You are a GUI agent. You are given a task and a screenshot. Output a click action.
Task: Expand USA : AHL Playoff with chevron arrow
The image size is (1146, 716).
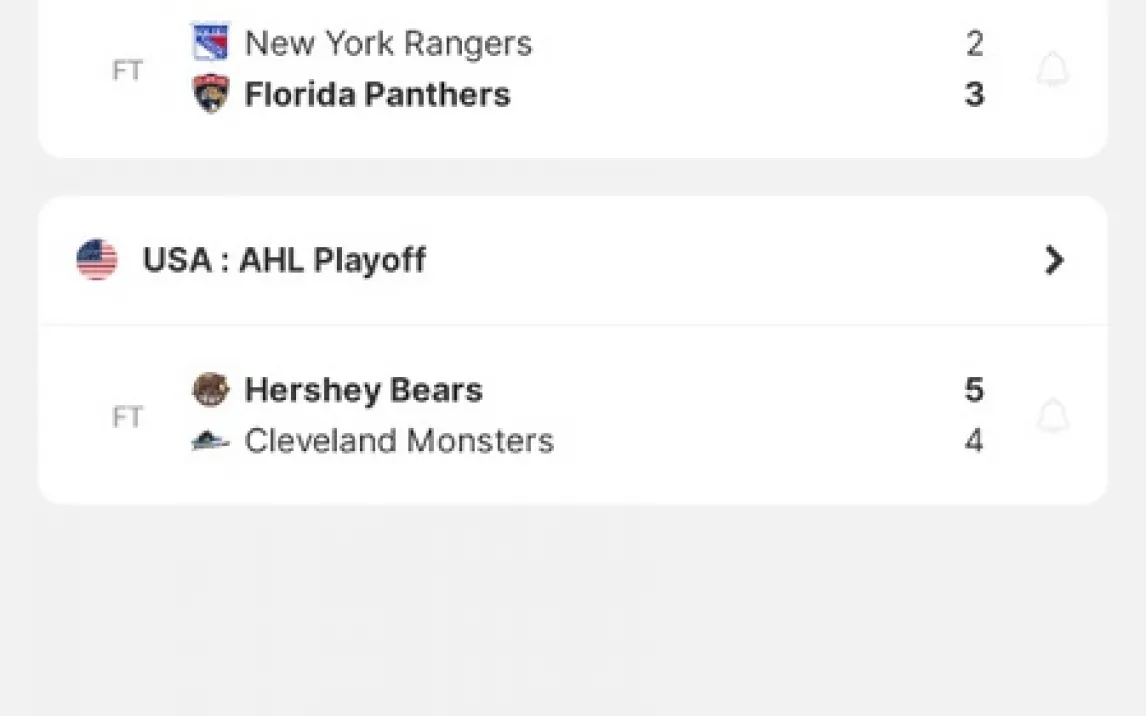click(1054, 260)
